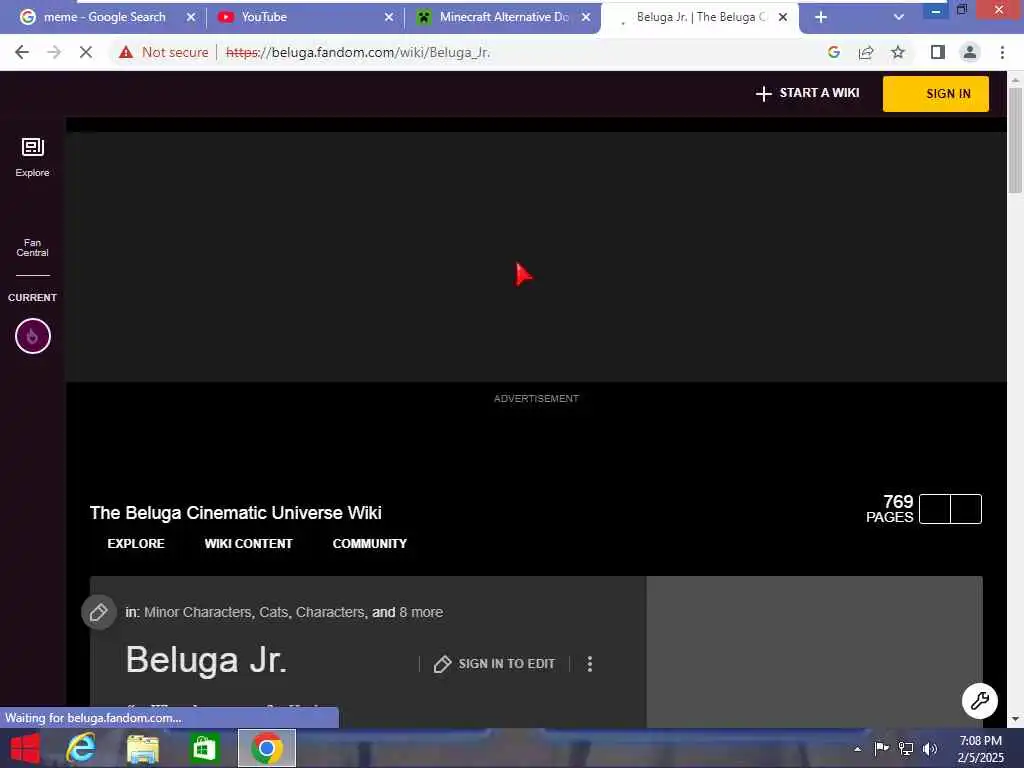This screenshot has width=1024, height=768.
Task: Click the left box beside page count
Action: (935, 509)
